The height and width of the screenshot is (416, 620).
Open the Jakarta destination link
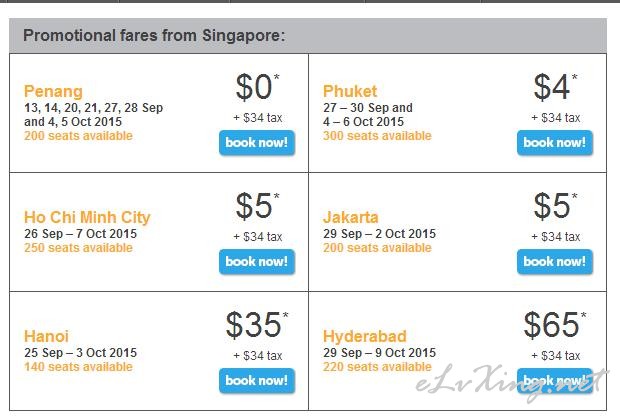pyautogui.click(x=350, y=217)
